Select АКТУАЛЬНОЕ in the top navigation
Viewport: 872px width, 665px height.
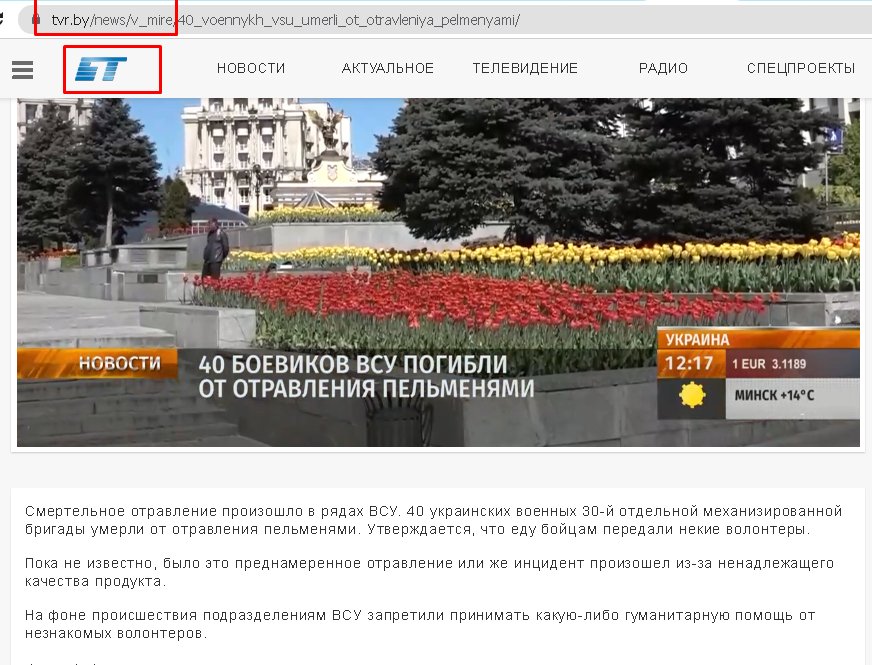[x=387, y=68]
